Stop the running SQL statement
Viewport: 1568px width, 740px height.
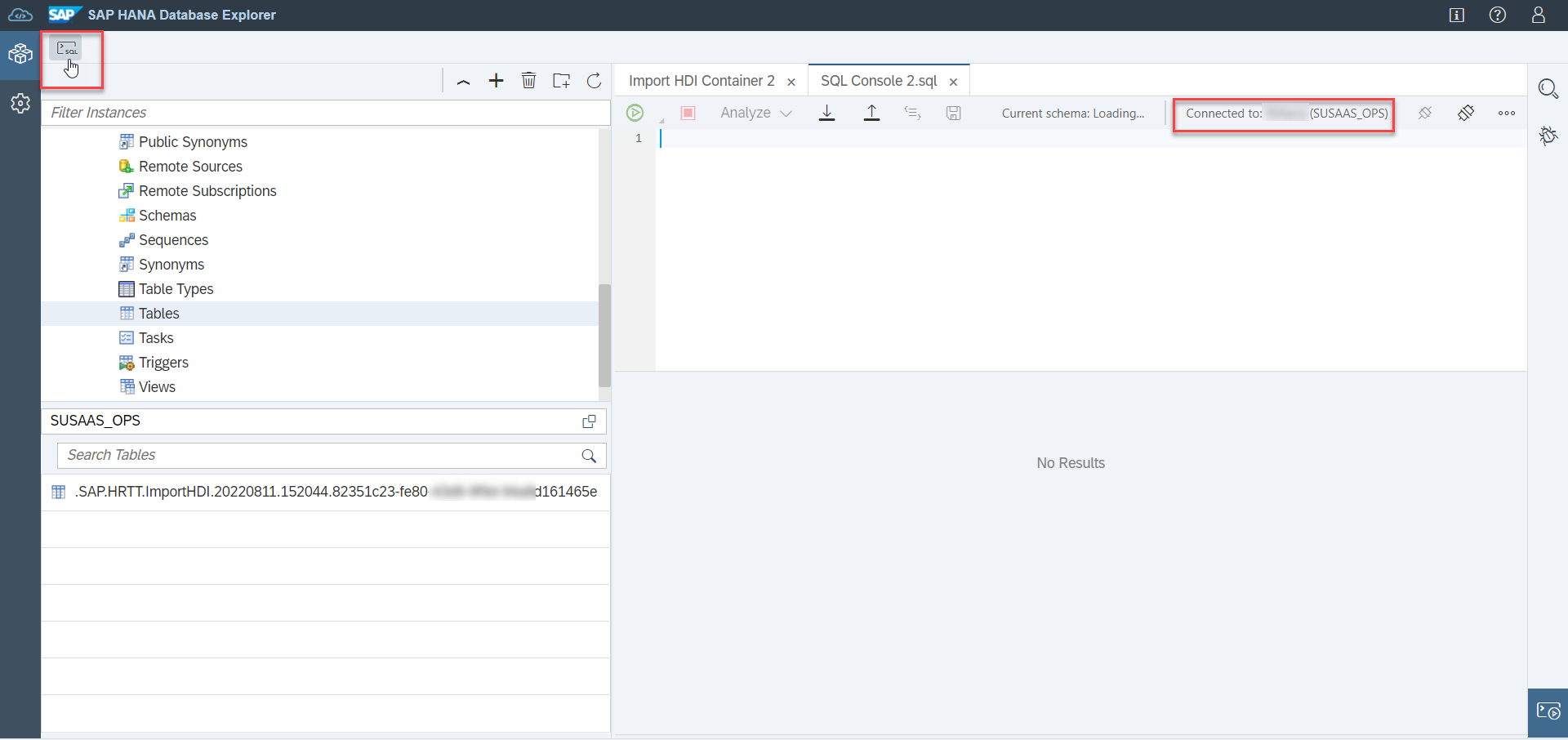688,113
